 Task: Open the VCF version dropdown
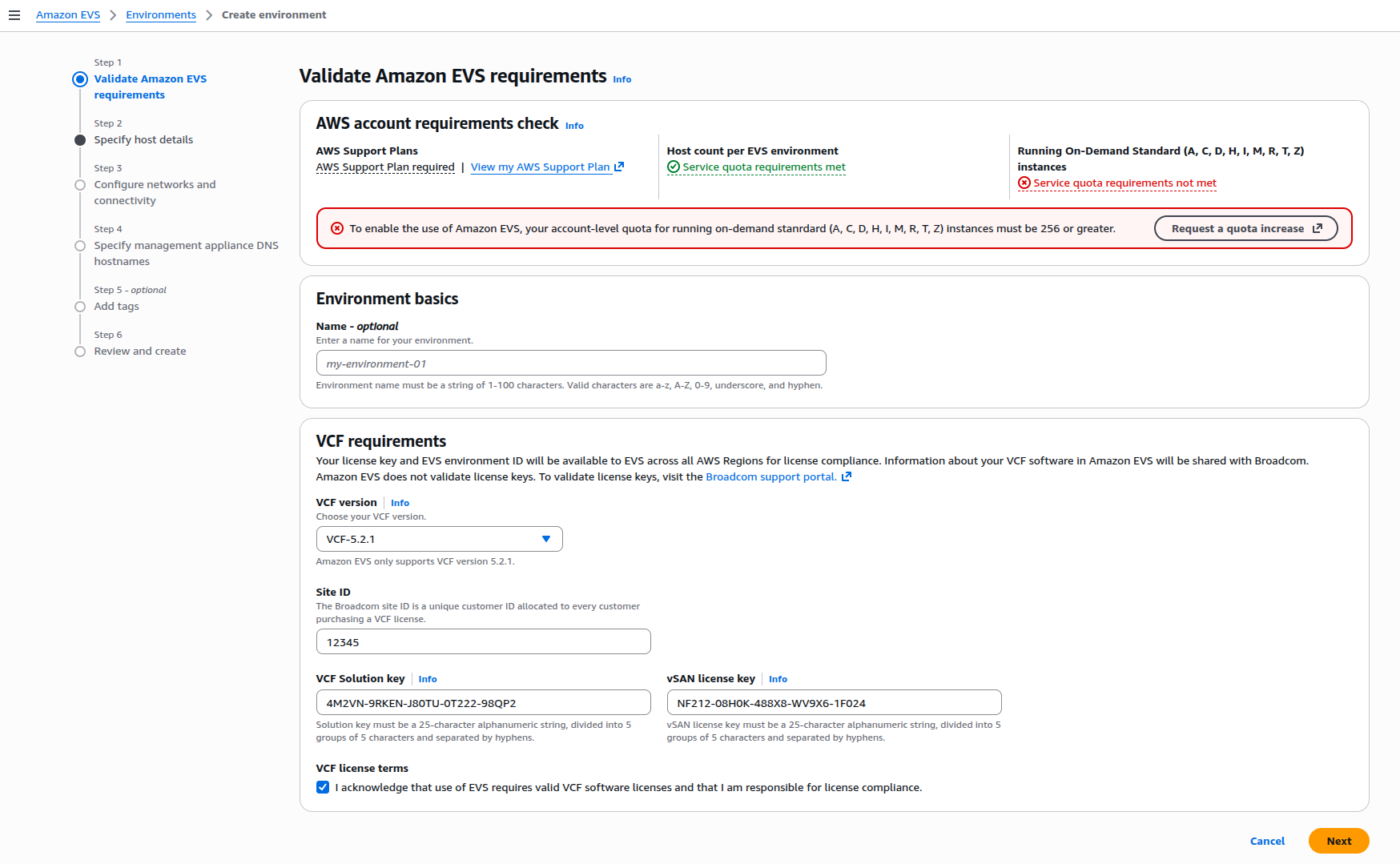(x=439, y=539)
